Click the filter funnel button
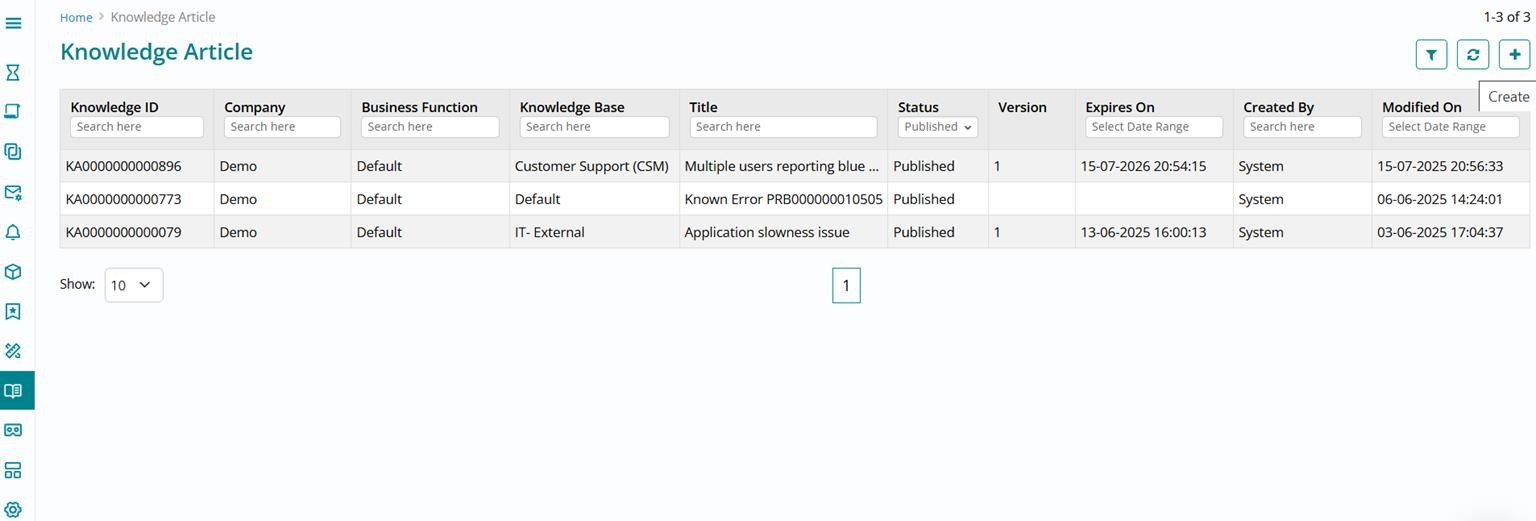1536x521 pixels. coord(1431,55)
